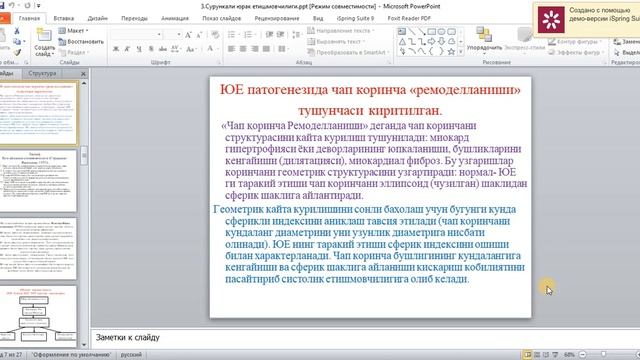Click the bulleted list icon
Viewport: 640px width, 360px height.
point(232,35)
